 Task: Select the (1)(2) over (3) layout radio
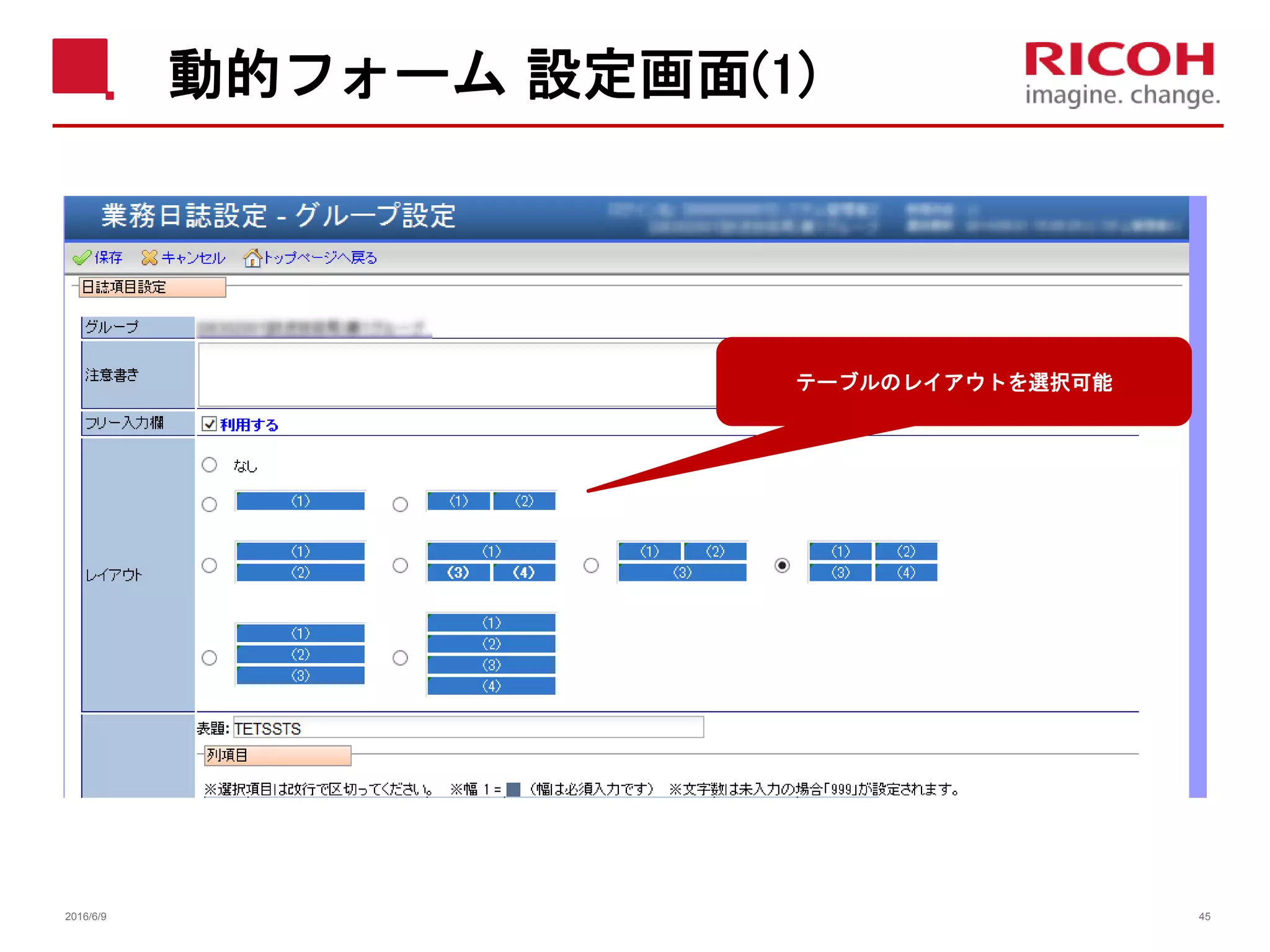click(592, 565)
